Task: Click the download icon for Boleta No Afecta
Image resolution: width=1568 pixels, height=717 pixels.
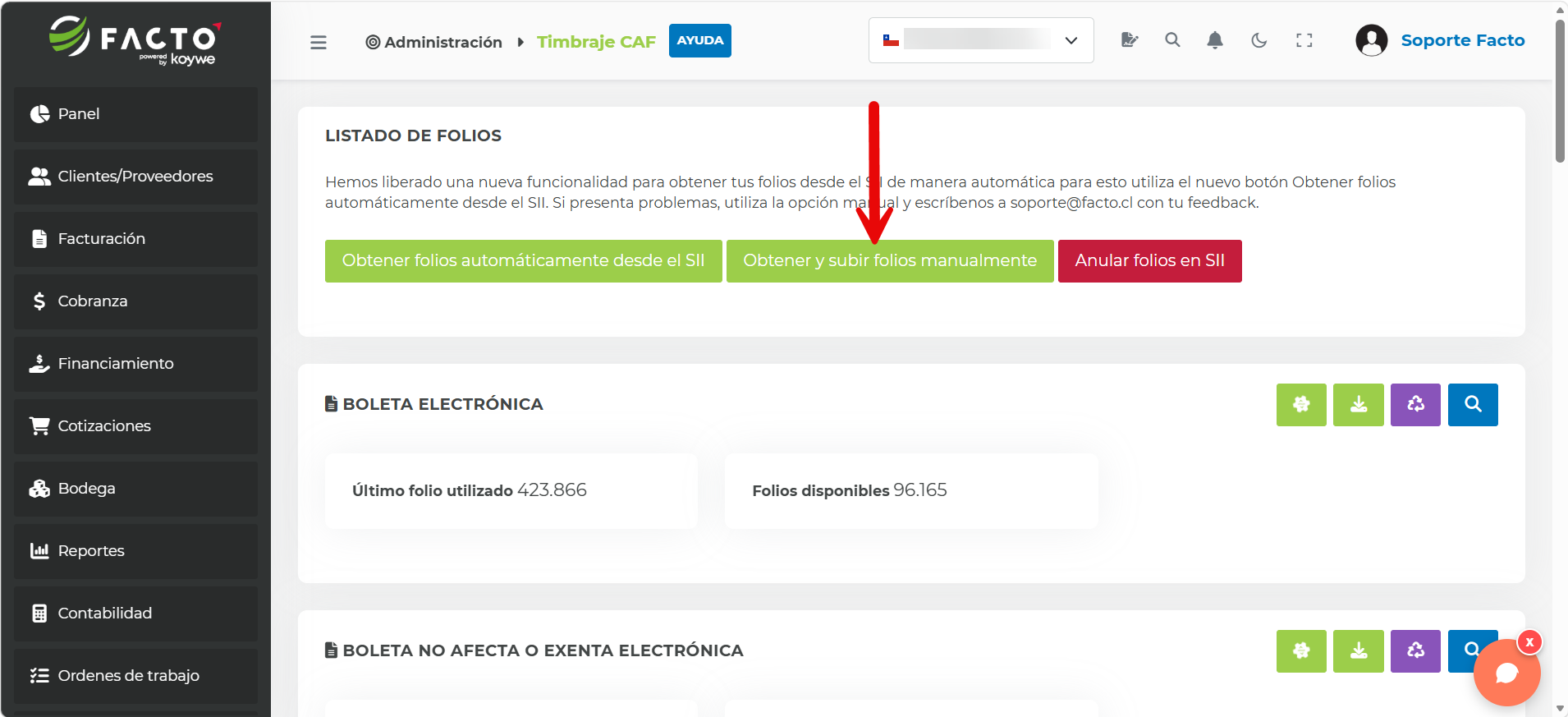Action: pos(1359,651)
